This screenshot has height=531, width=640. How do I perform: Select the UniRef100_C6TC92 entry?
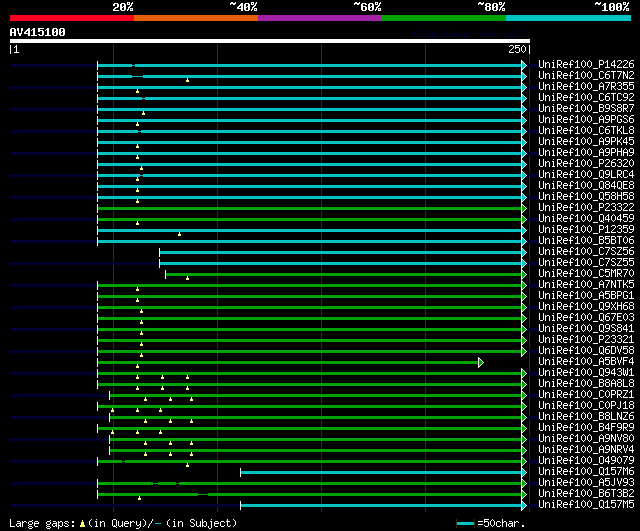pos(586,98)
